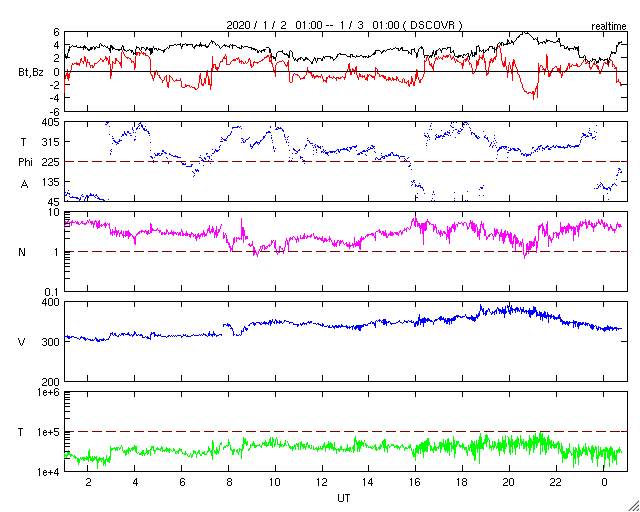Click the "18" hour tick on the UT axis

point(462,483)
